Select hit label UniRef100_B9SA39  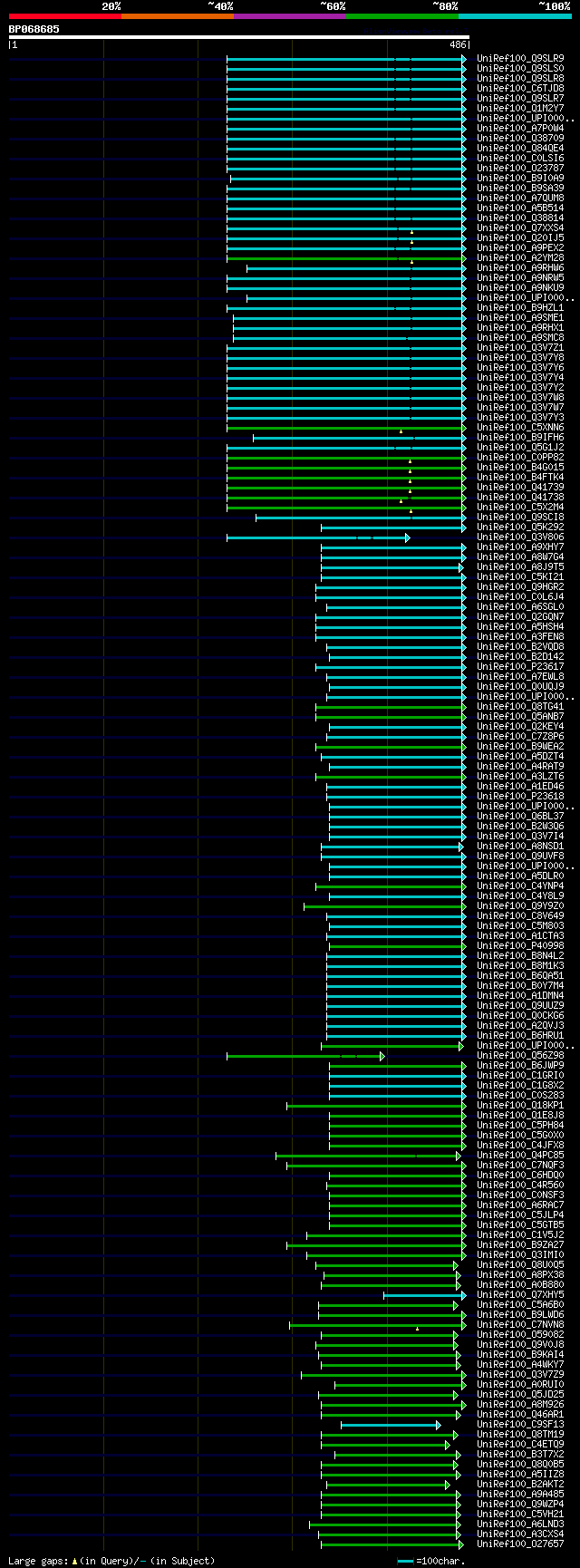(x=520, y=189)
